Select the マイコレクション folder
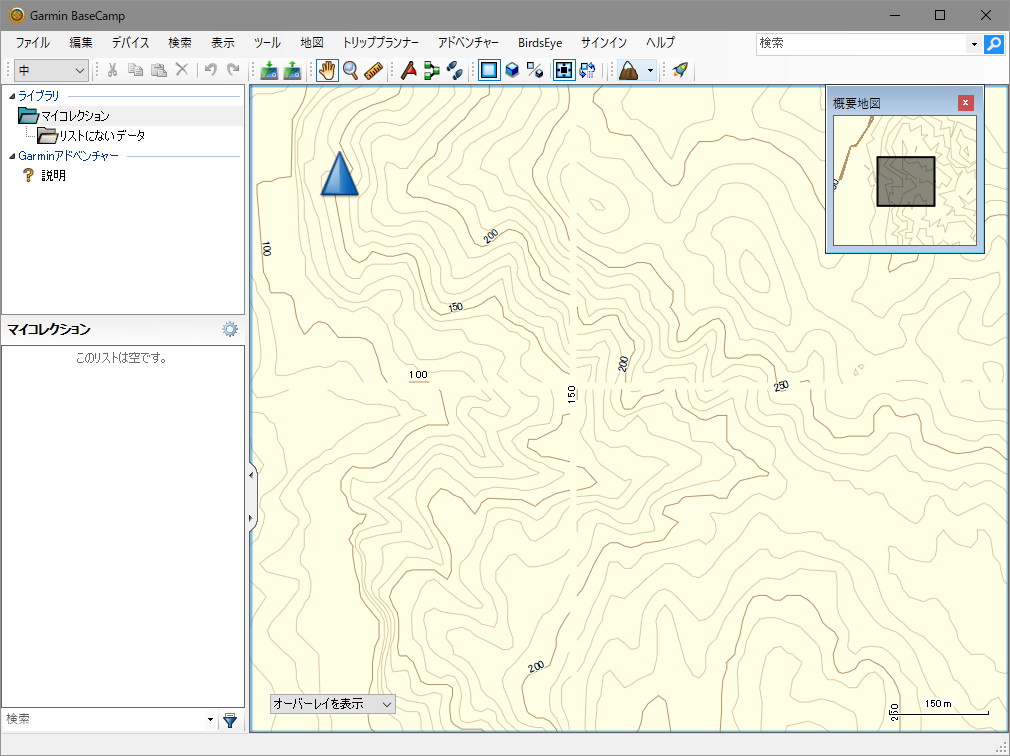This screenshot has height=756, width=1010. [x=64, y=116]
